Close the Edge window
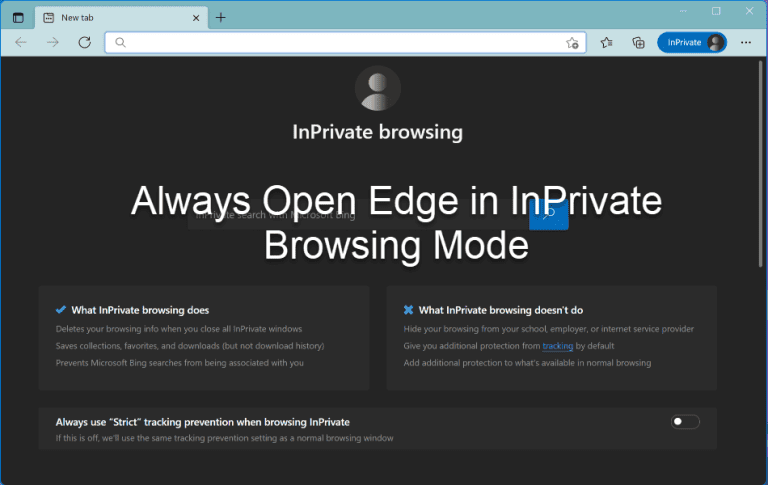Image resolution: width=768 pixels, height=485 pixels. 749,11
